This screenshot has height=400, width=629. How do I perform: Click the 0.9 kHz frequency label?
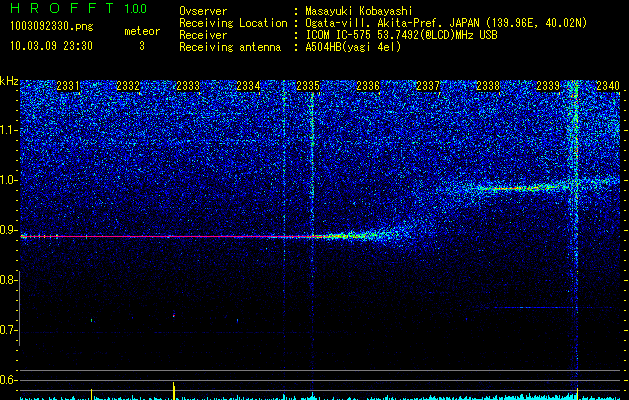9,230
